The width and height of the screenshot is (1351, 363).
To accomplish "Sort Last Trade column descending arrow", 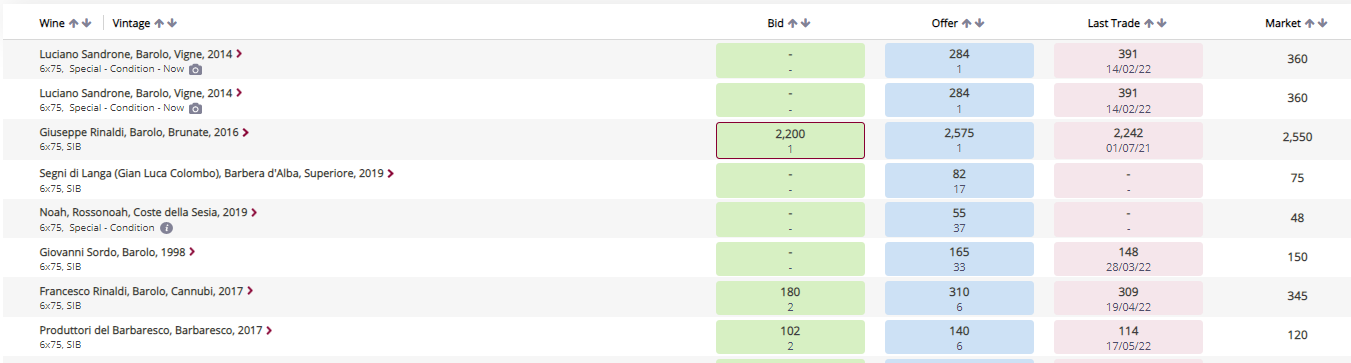I will (x=1162, y=23).
